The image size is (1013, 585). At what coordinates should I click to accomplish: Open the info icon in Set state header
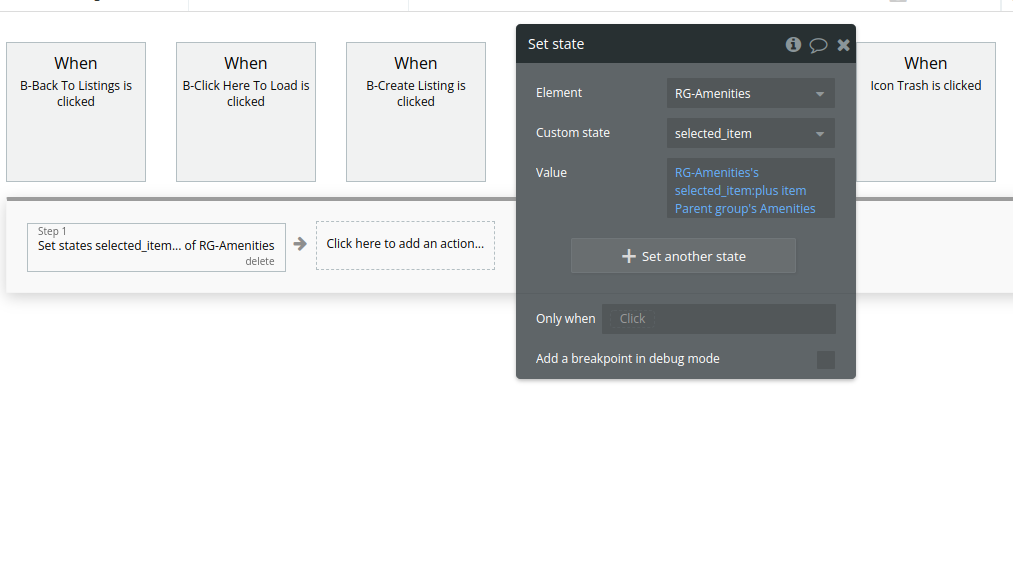(x=793, y=45)
